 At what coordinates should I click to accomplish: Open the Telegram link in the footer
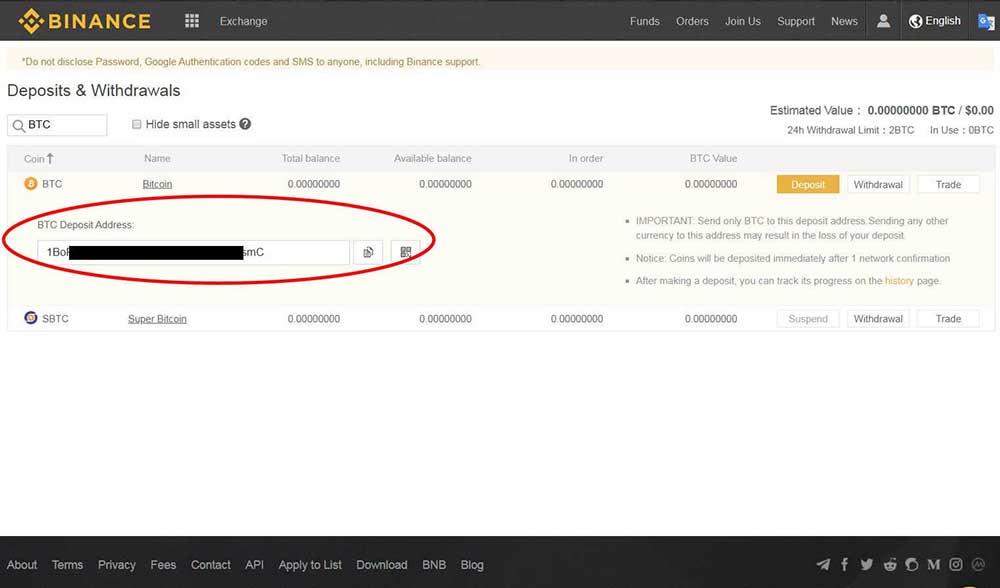pyautogui.click(x=823, y=564)
